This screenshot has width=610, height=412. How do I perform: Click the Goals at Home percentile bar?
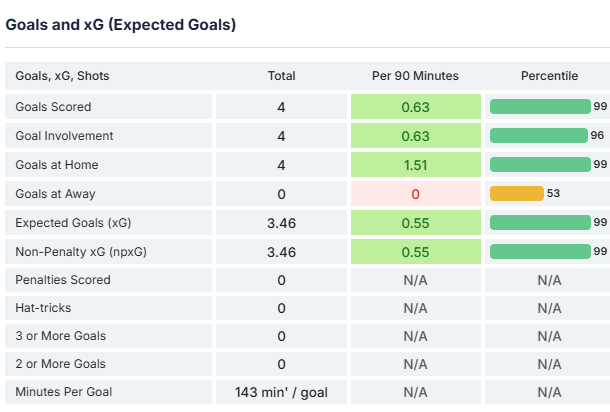pyautogui.click(x=540, y=165)
